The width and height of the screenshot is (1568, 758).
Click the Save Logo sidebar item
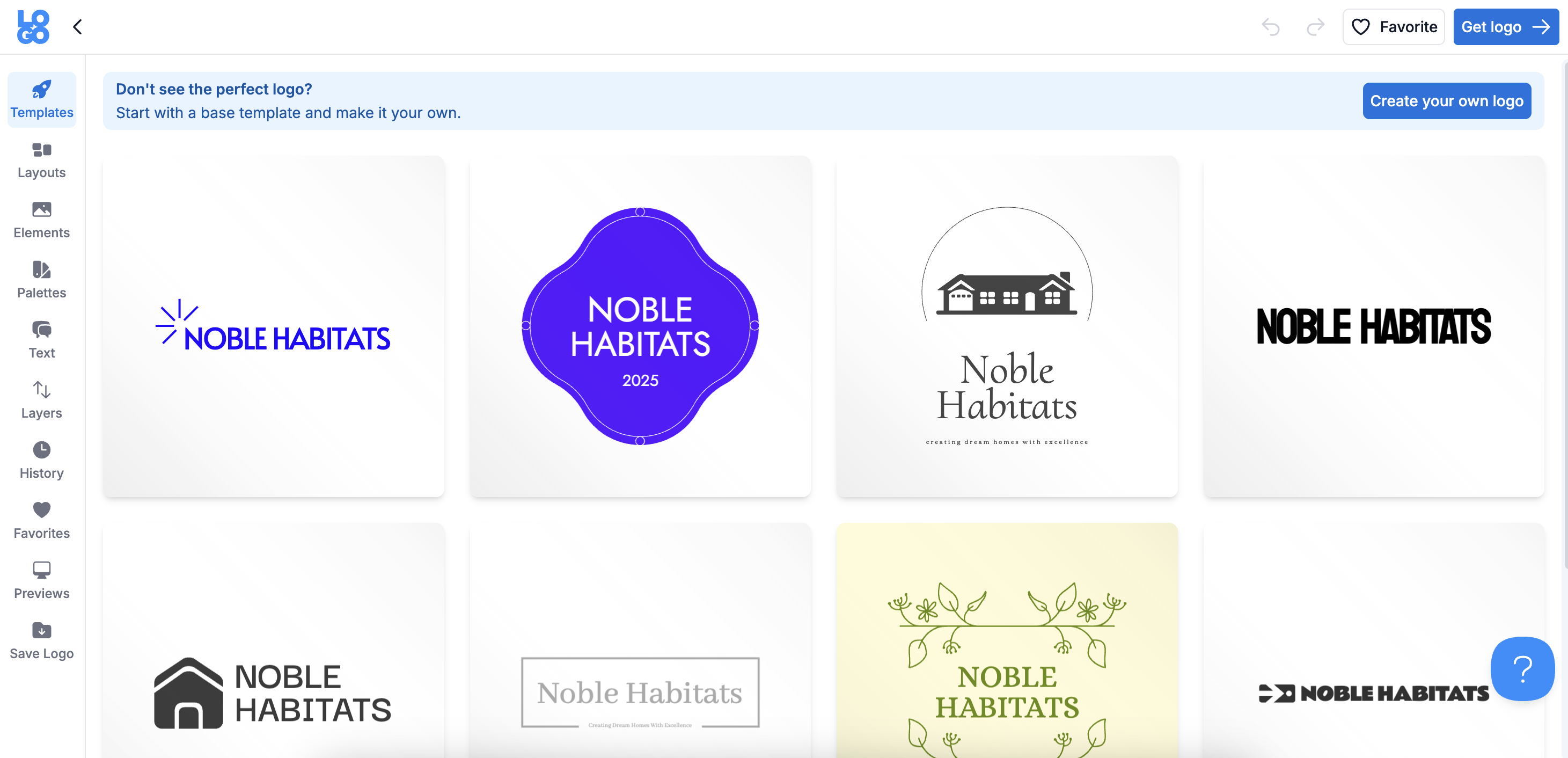click(41, 640)
